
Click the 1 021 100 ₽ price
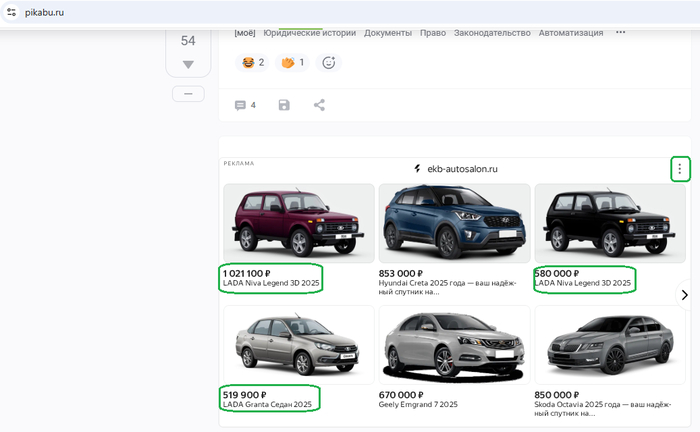[246, 274]
